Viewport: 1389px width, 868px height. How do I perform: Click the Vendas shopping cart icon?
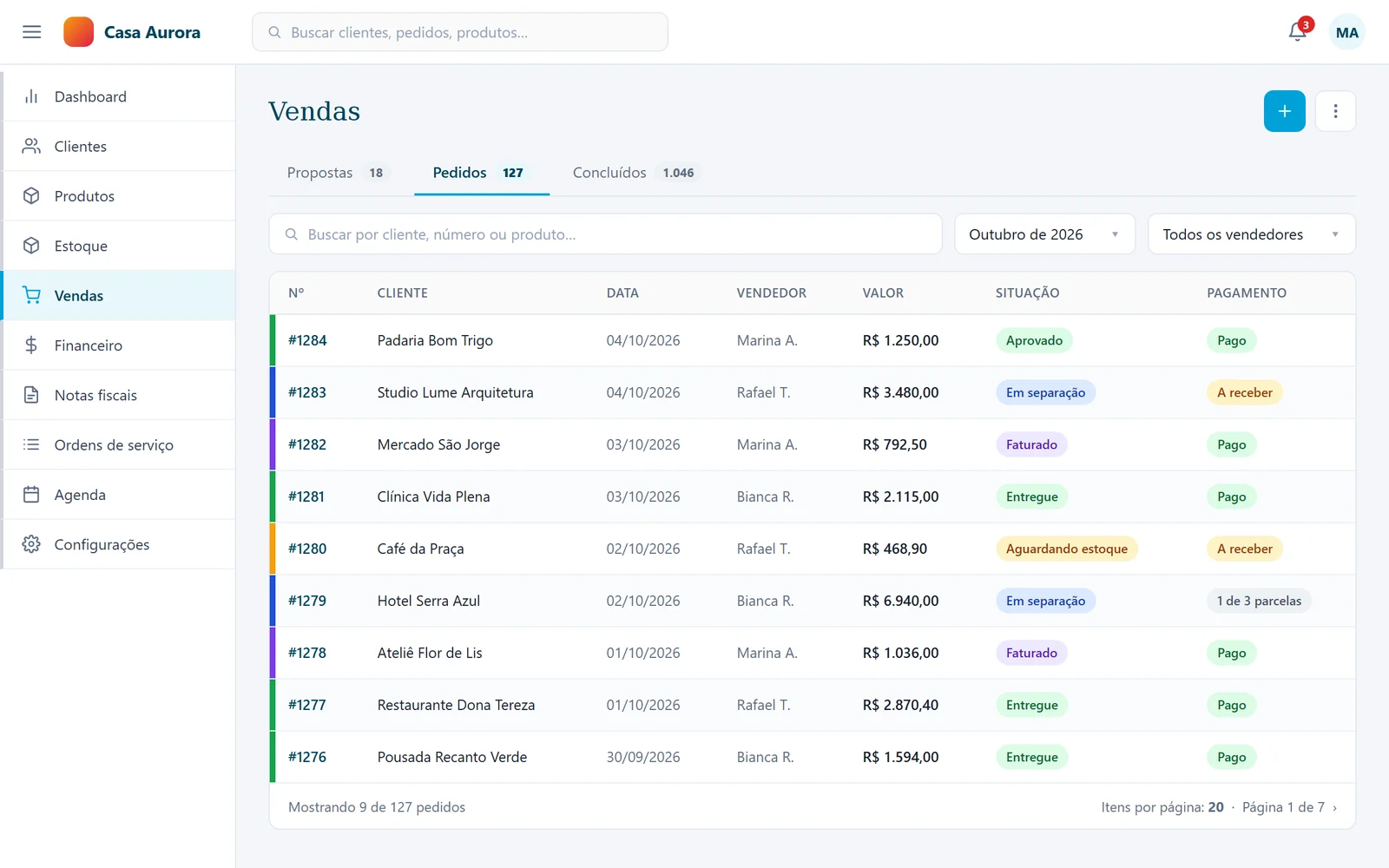pyautogui.click(x=31, y=295)
